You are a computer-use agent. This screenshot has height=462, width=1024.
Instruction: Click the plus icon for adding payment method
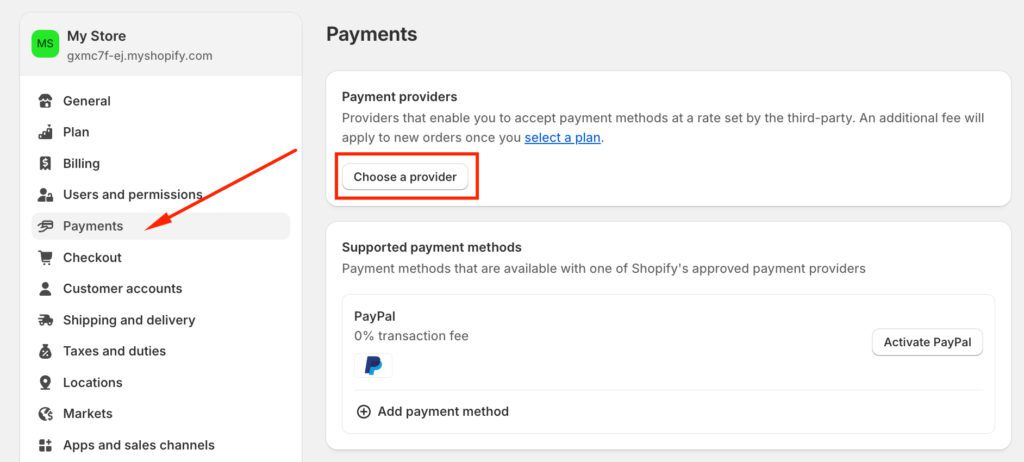click(x=364, y=411)
